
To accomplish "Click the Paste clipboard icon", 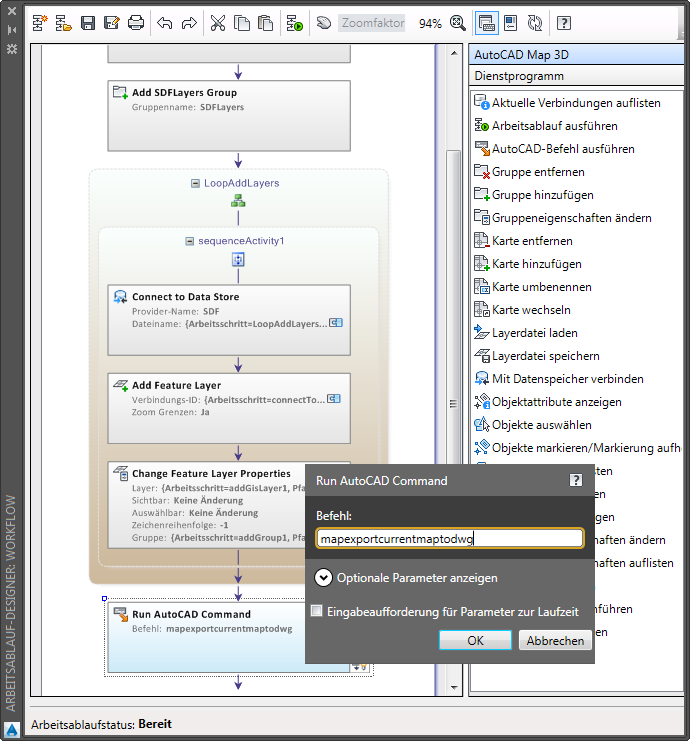I will pos(266,23).
